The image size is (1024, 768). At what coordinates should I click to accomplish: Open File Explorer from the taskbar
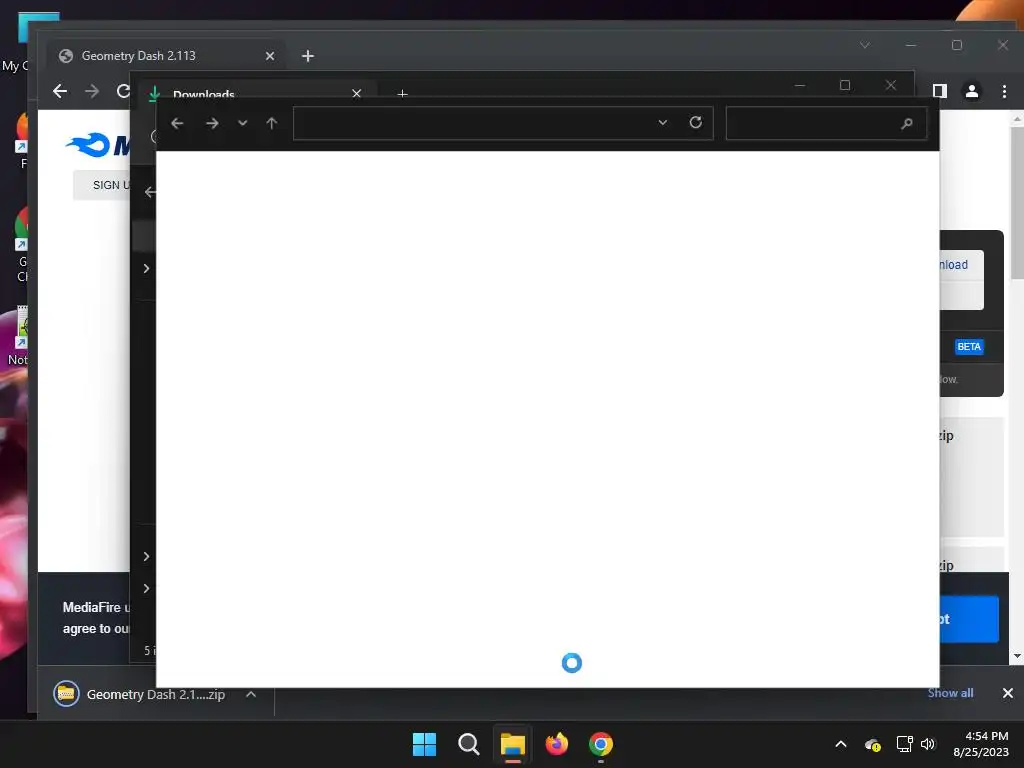tap(513, 744)
